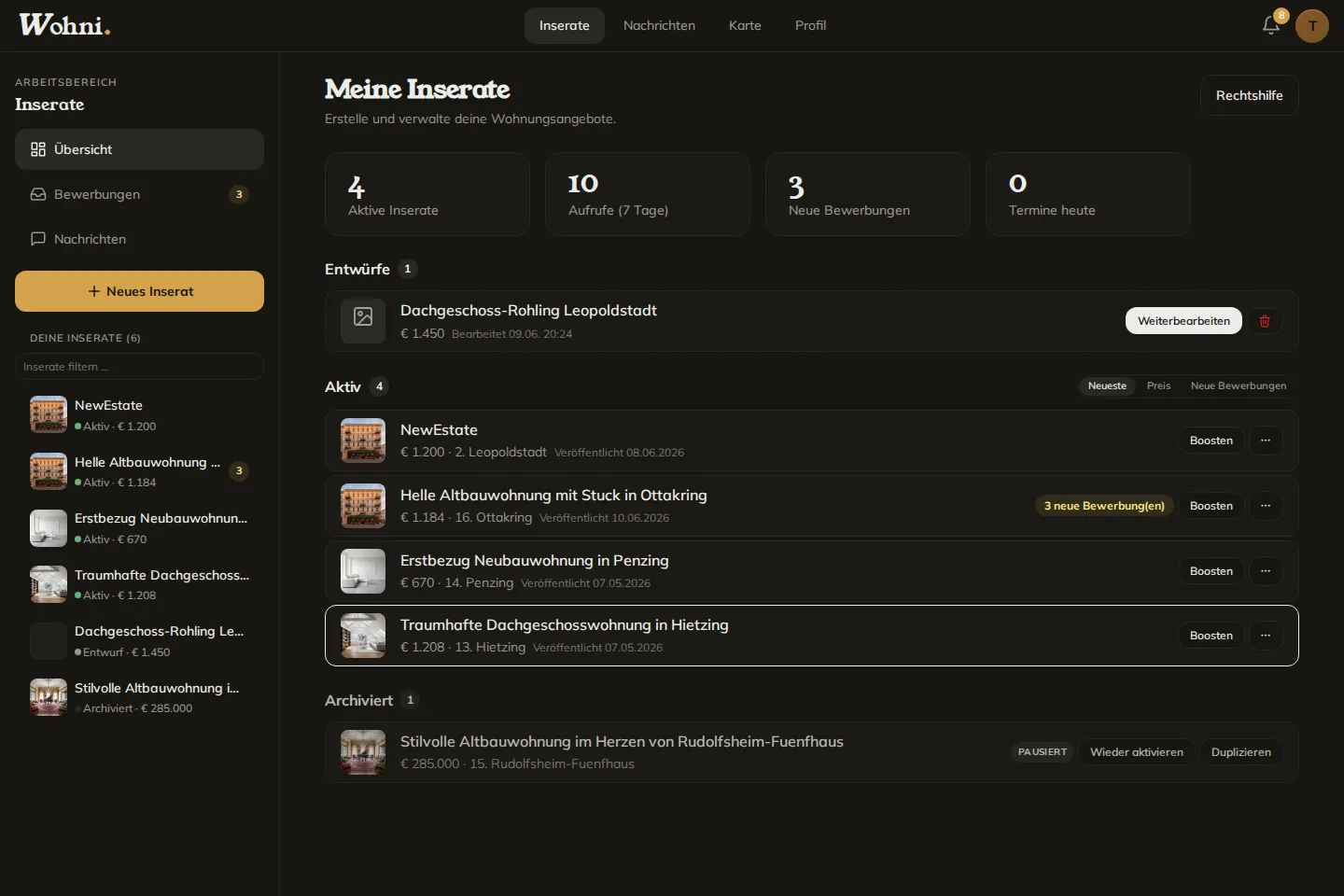This screenshot has width=1344, height=896.
Task: Click the Bewerbungen count badge 3
Action: [x=239, y=194]
